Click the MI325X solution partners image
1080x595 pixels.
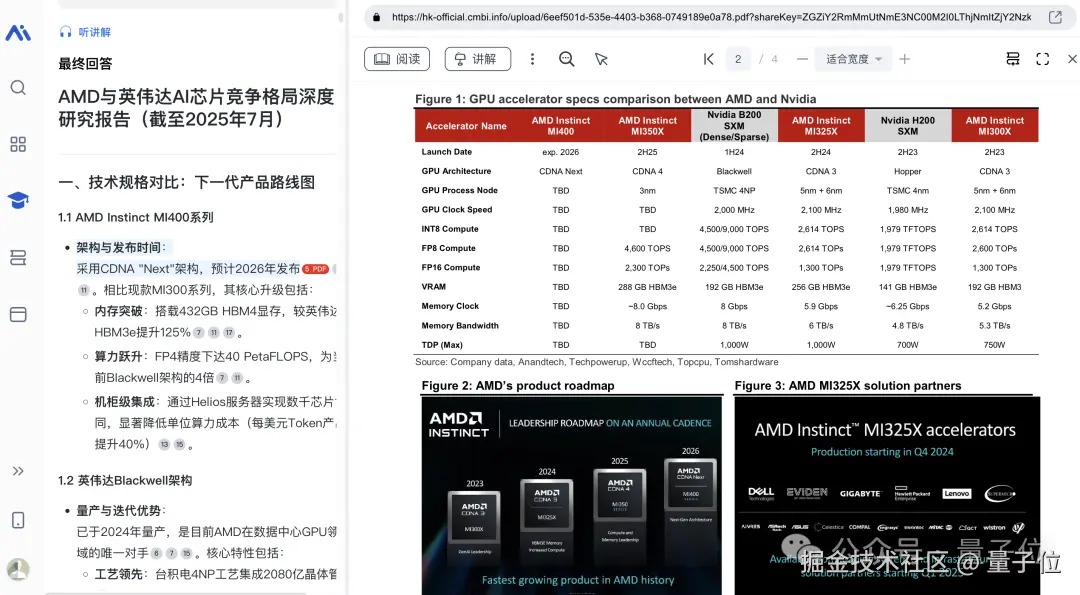click(x=887, y=496)
